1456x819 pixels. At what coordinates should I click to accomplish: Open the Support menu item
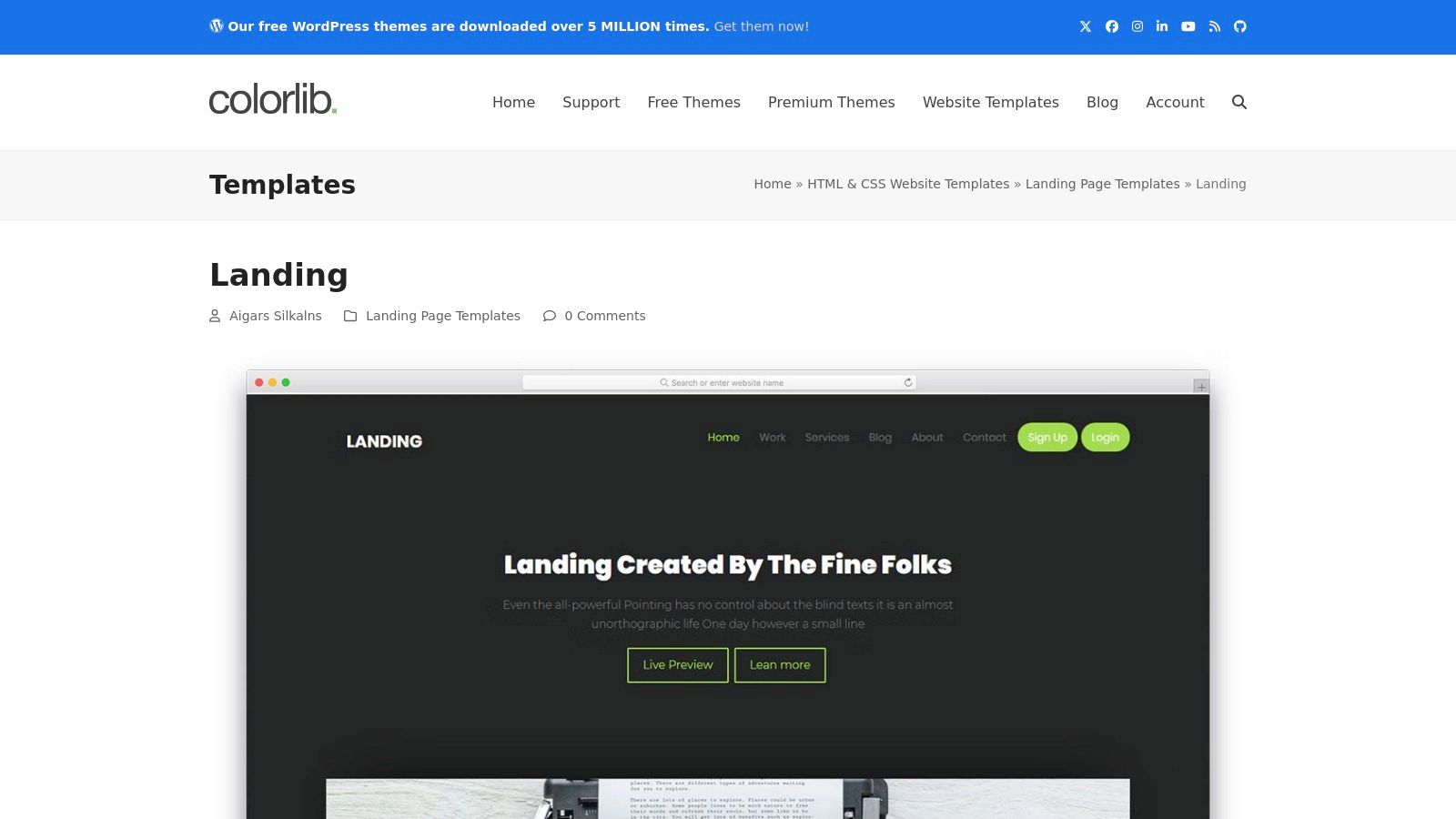[591, 102]
